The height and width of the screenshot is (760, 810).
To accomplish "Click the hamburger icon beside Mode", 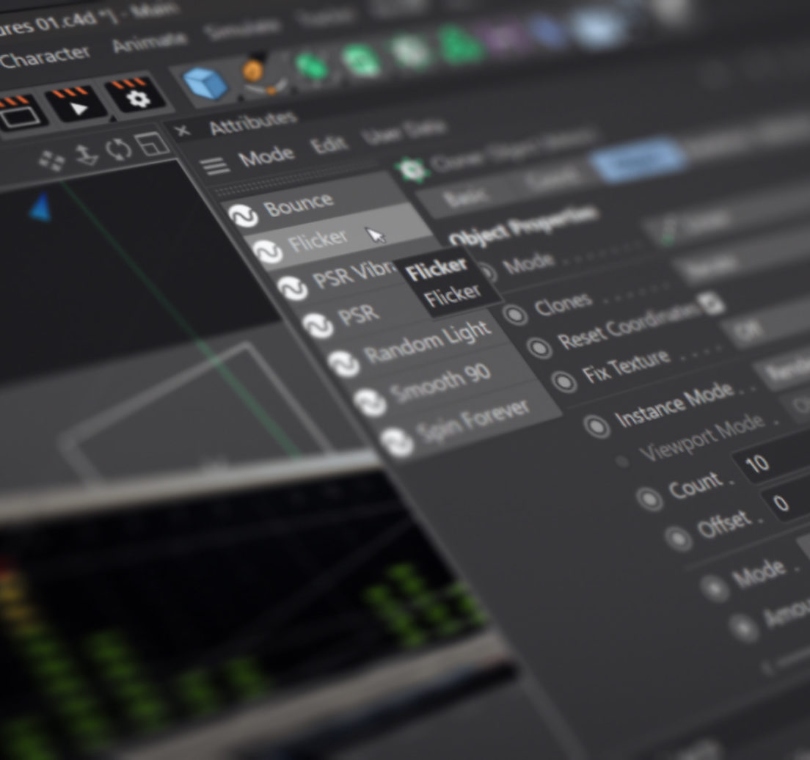I will click(215, 166).
